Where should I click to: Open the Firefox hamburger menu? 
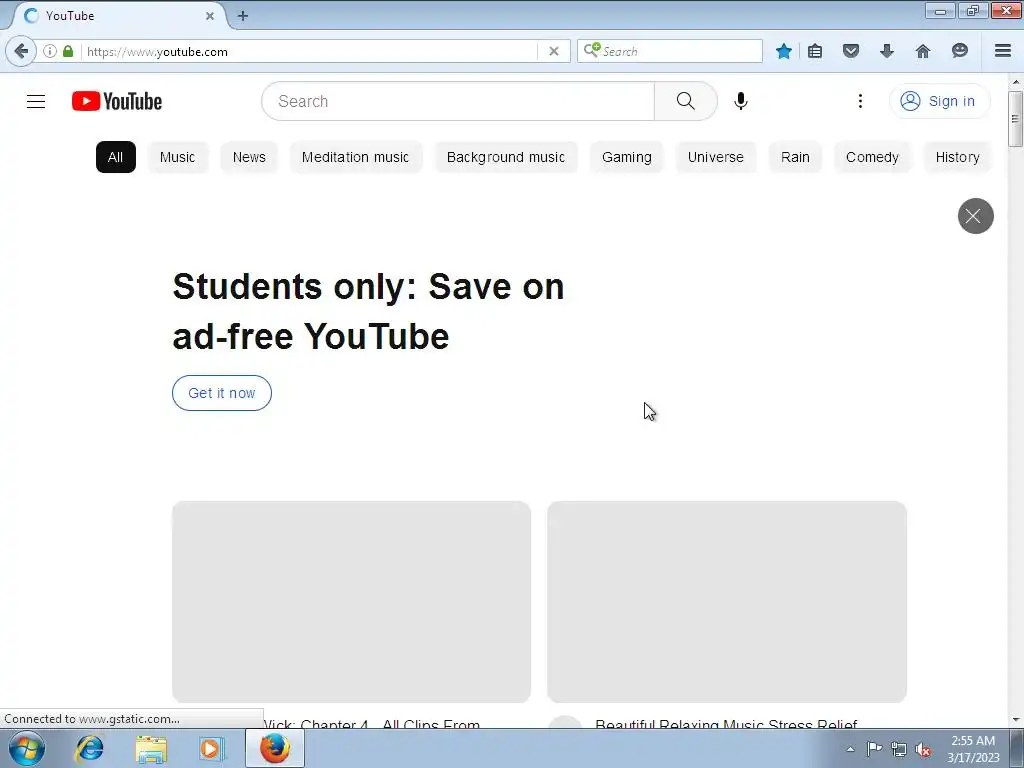[1003, 51]
